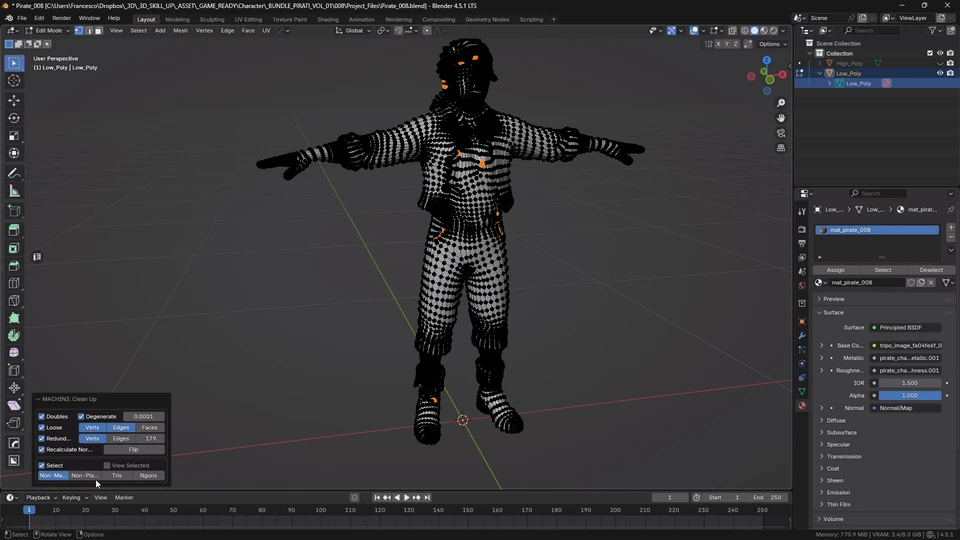
Task: Switch to the UV Editing workspace tab
Action: 248,19
